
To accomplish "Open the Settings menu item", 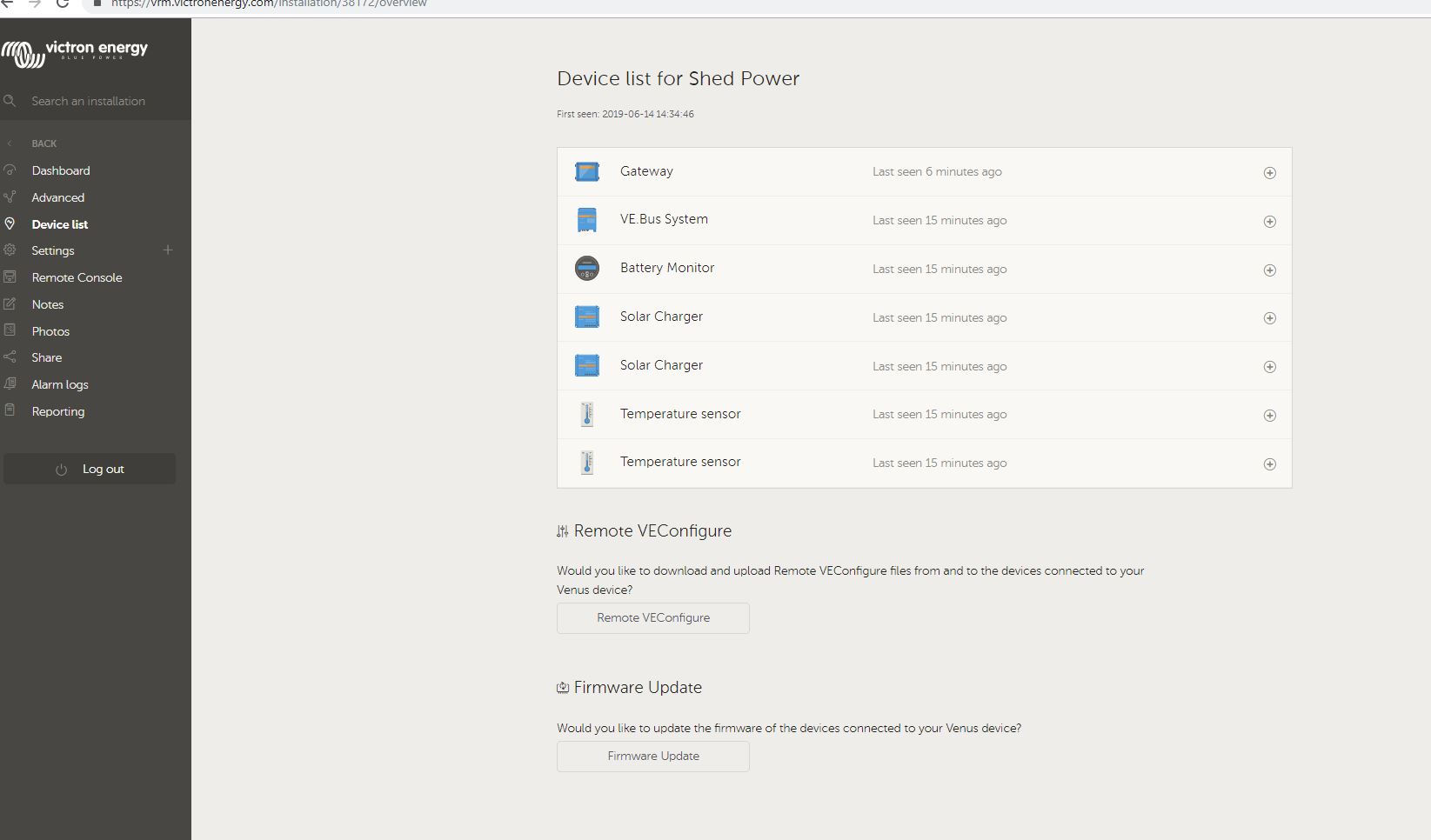I will [53, 250].
